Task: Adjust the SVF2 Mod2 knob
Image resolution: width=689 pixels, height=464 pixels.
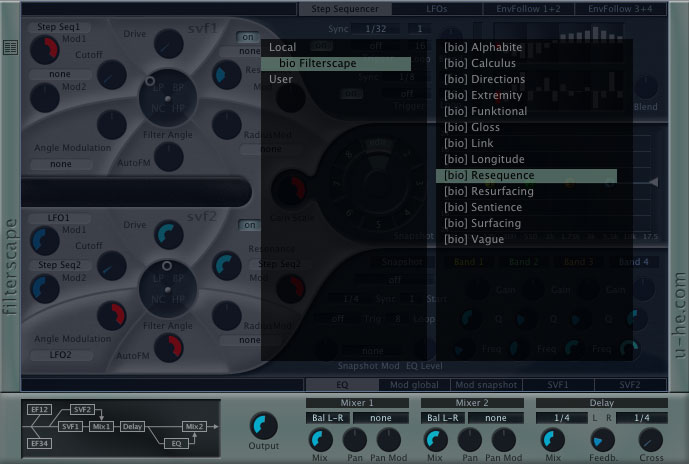Action: click(x=45, y=289)
